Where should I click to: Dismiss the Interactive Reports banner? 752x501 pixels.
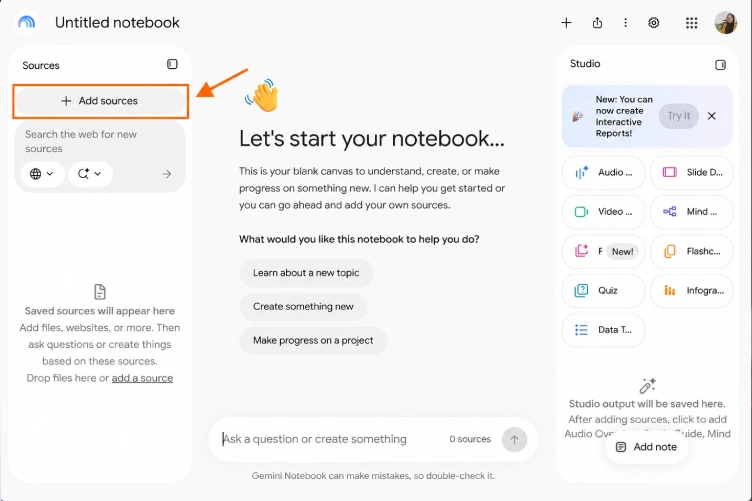click(712, 116)
